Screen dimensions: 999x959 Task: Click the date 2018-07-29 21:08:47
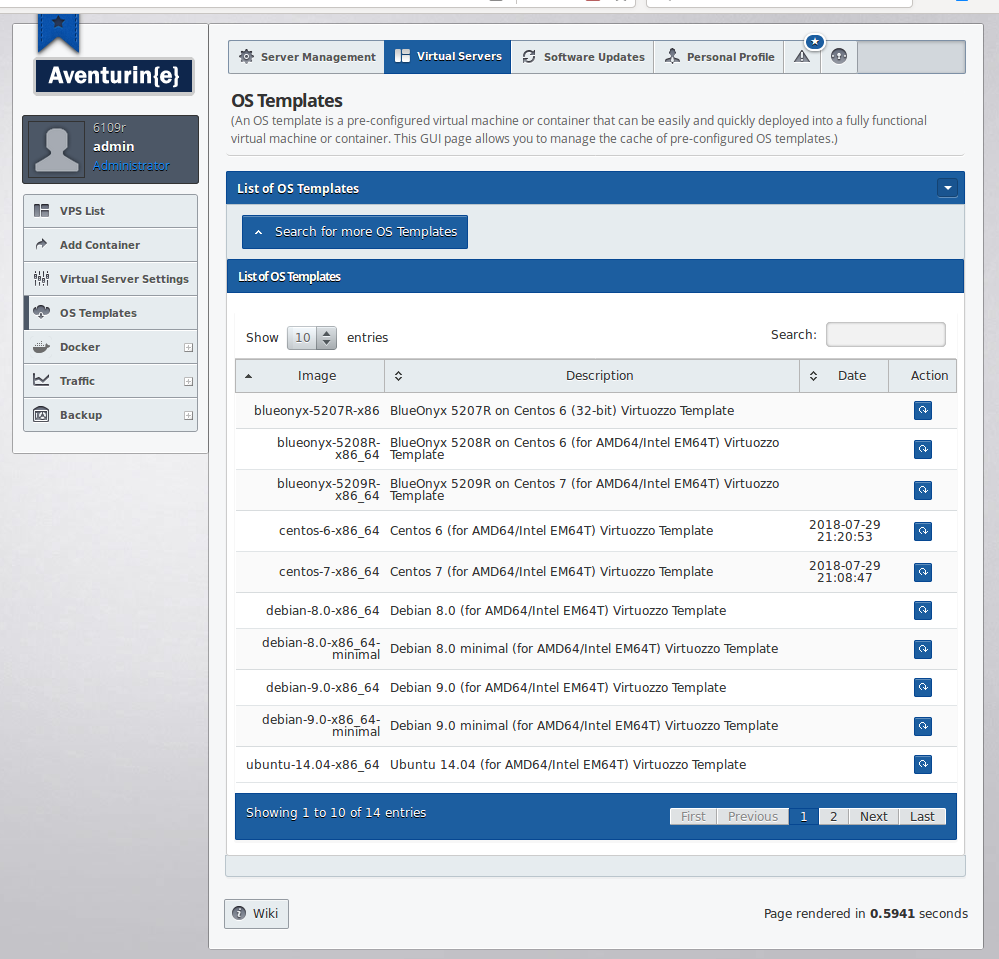click(x=845, y=572)
